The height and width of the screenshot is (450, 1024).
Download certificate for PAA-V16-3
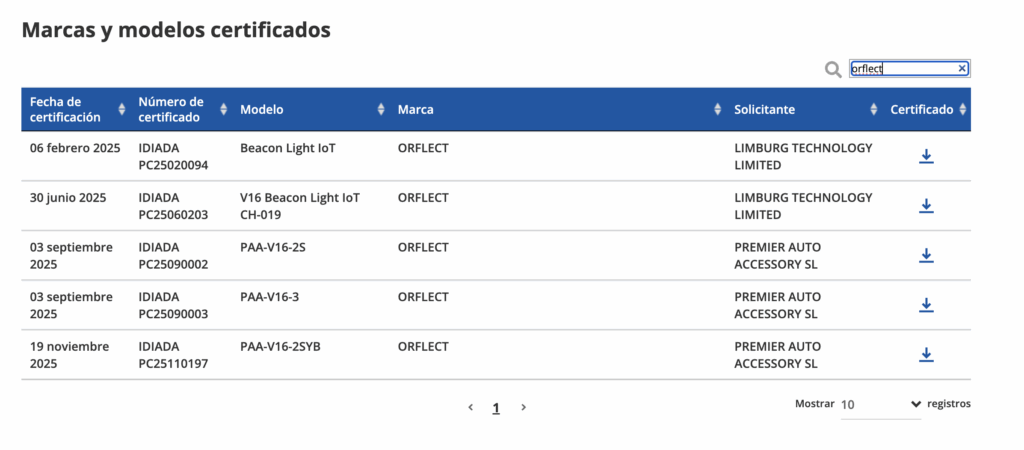(926, 304)
